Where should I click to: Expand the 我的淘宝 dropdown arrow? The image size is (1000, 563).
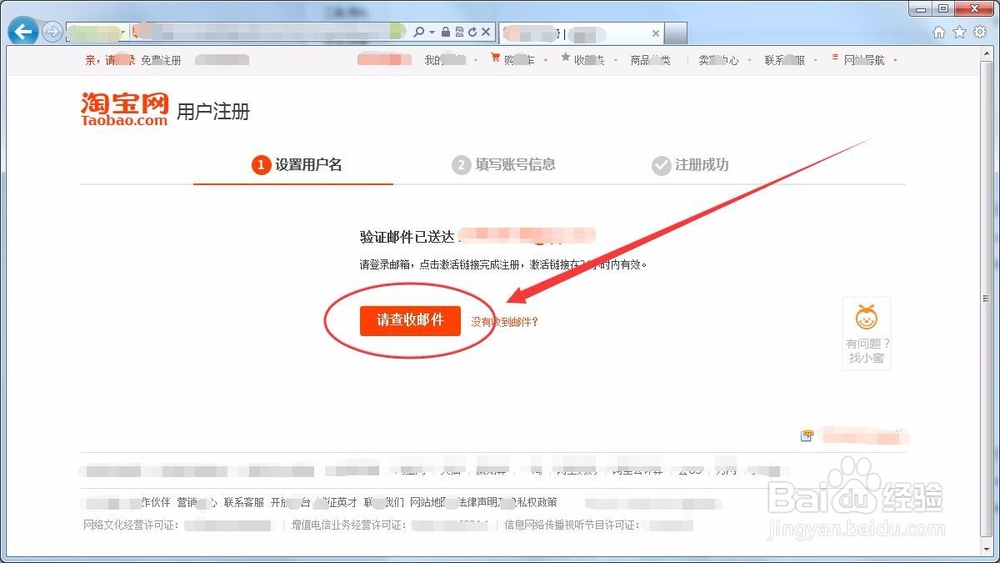coord(476,60)
